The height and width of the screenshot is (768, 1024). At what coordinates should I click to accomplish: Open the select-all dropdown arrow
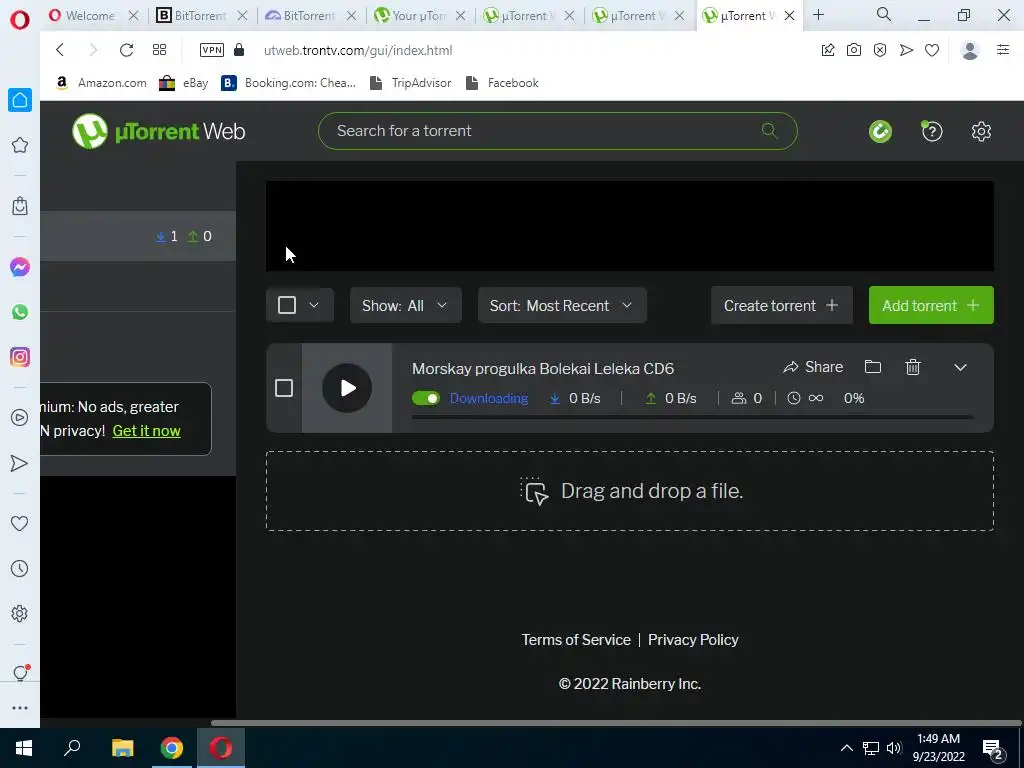314,305
